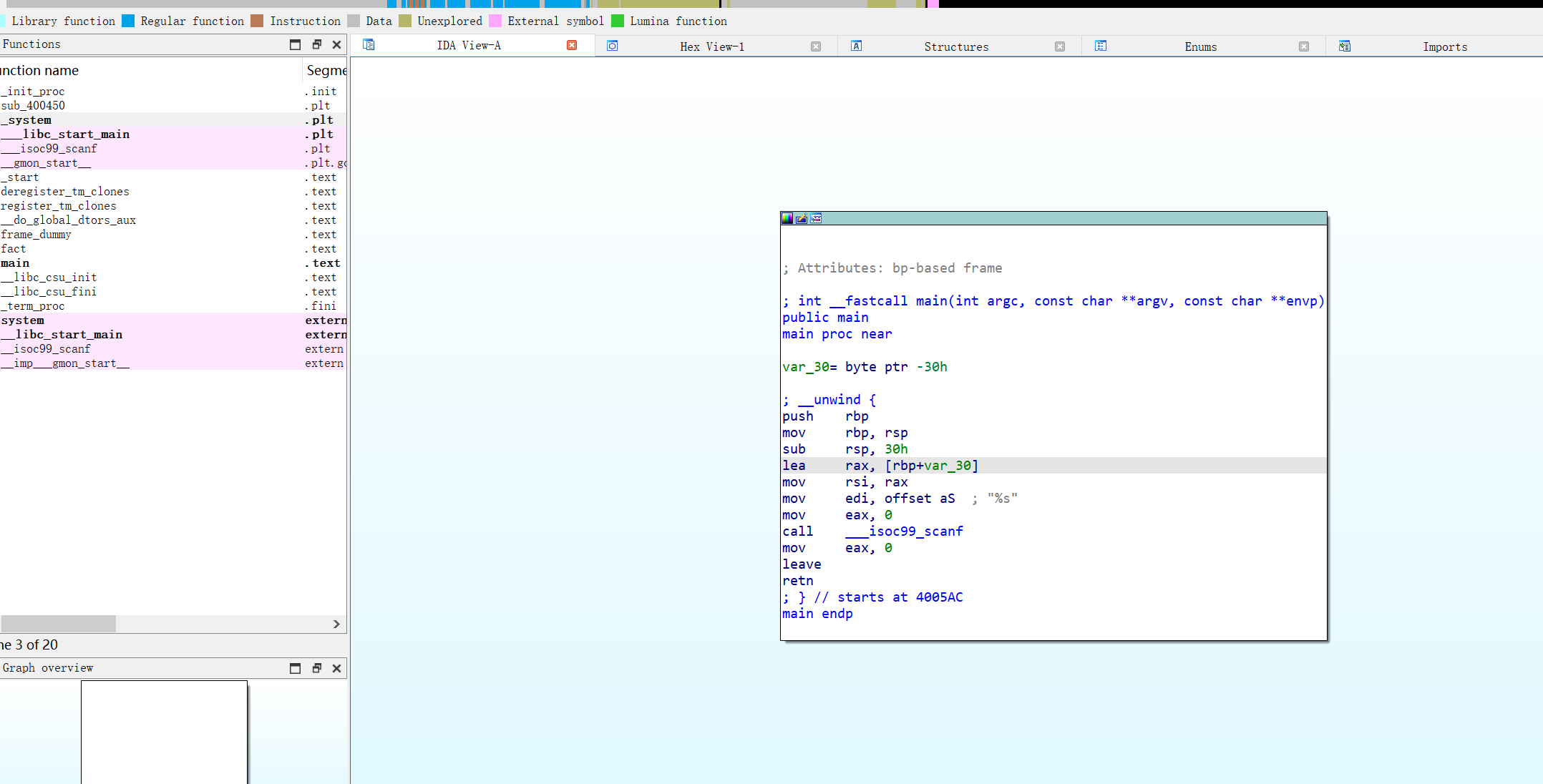Viewport: 1543px width, 784px height.
Task: Select the _term_proc function row
Action: (x=173, y=306)
